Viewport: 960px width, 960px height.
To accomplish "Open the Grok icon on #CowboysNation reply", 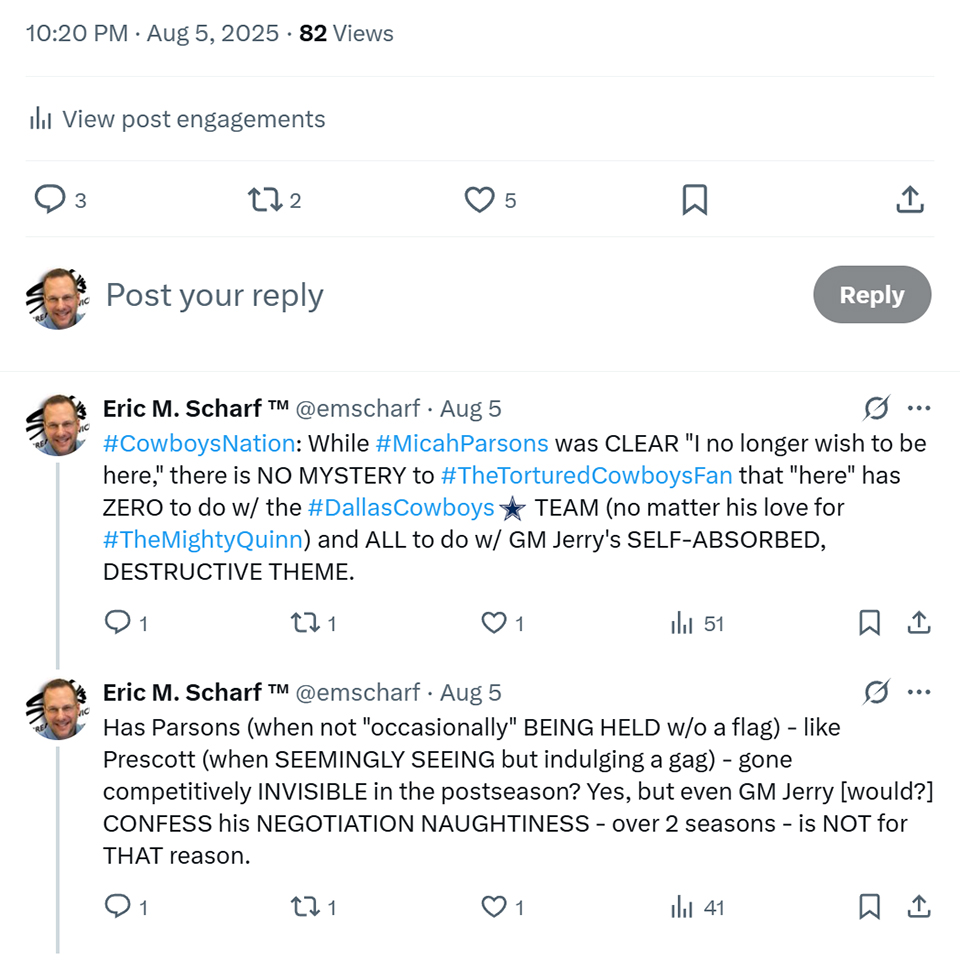I will [x=876, y=408].
